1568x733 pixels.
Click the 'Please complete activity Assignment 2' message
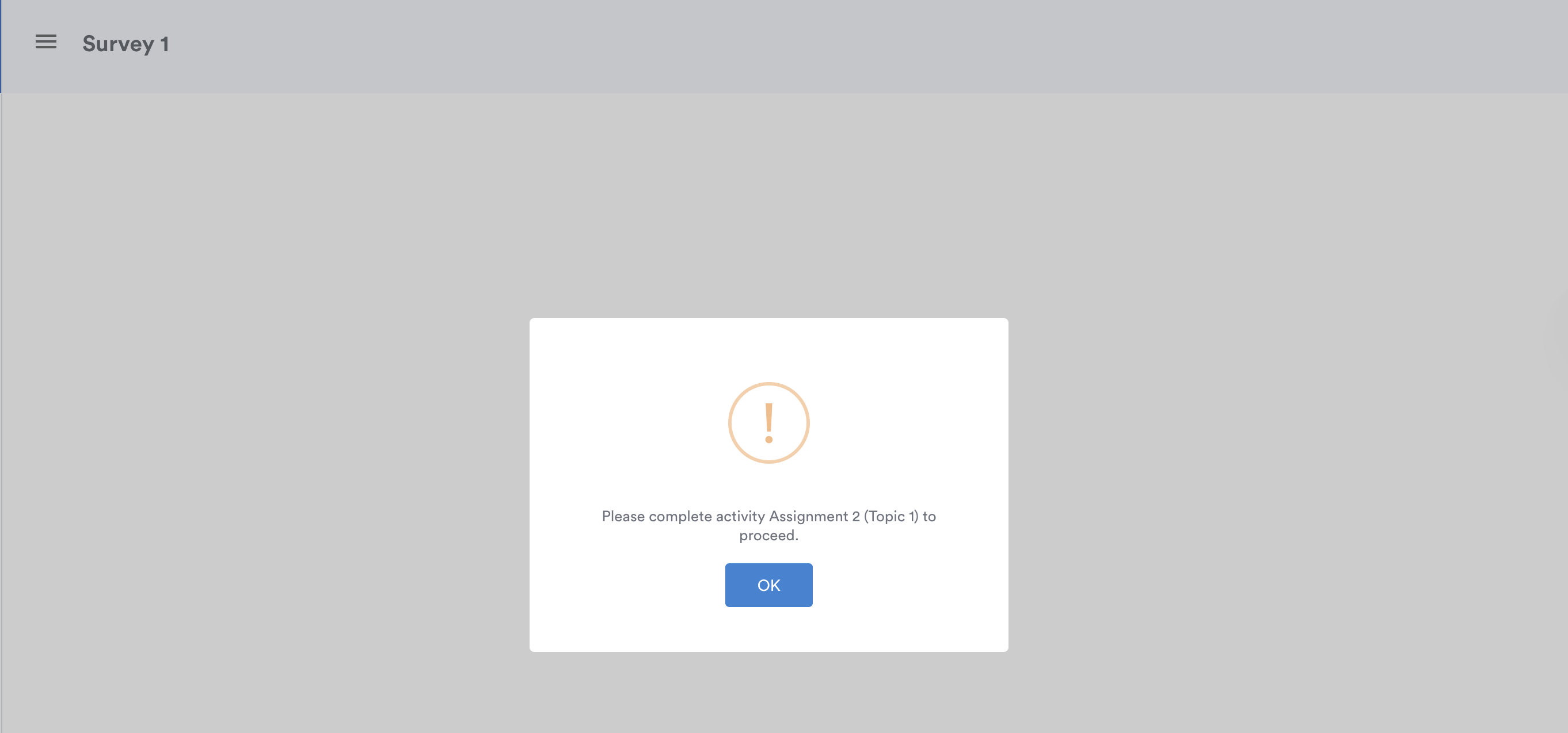[768, 525]
